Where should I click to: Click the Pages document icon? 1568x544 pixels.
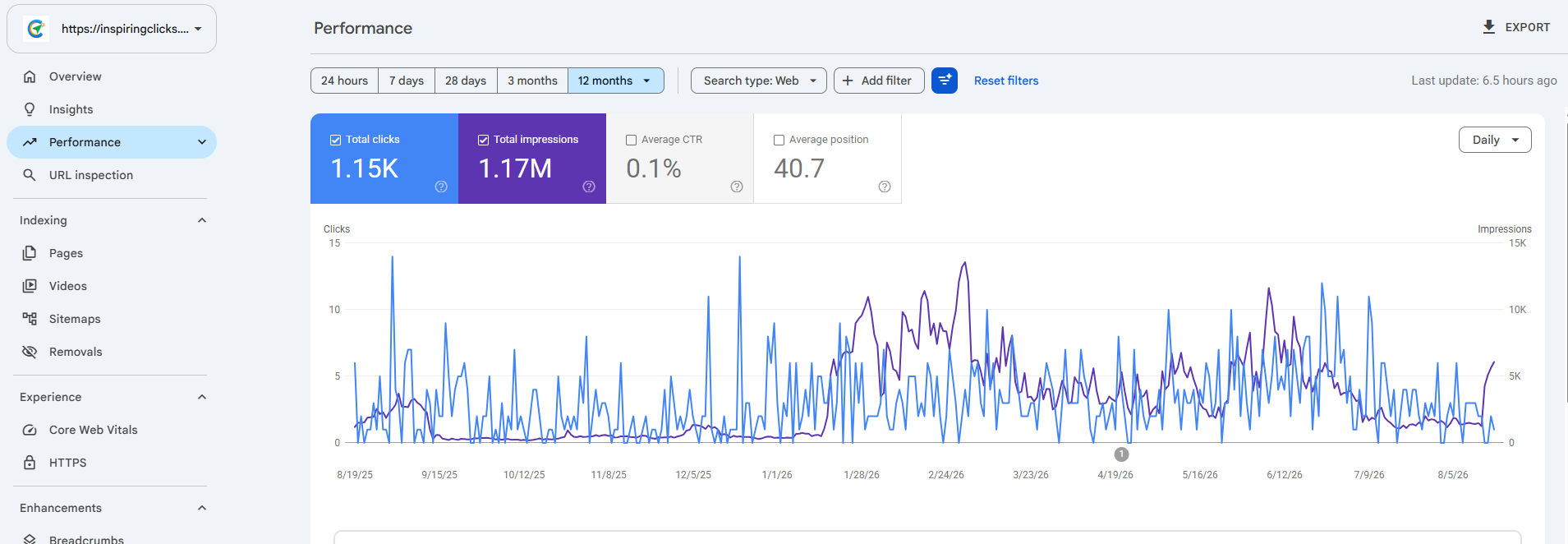click(30, 253)
